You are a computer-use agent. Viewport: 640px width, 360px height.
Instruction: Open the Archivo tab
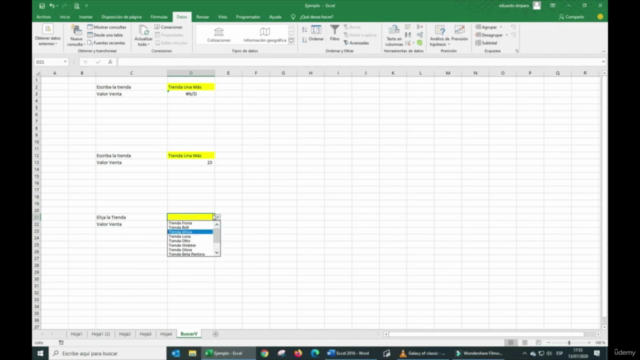[x=43, y=17]
